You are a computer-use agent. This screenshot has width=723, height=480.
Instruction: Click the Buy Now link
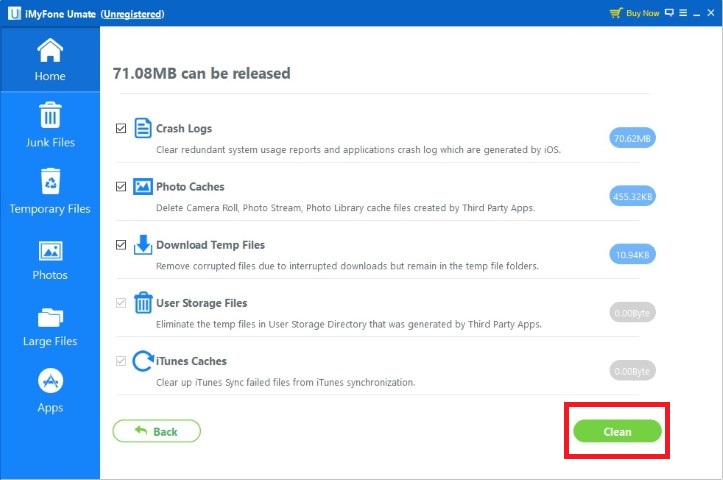pyautogui.click(x=642, y=13)
